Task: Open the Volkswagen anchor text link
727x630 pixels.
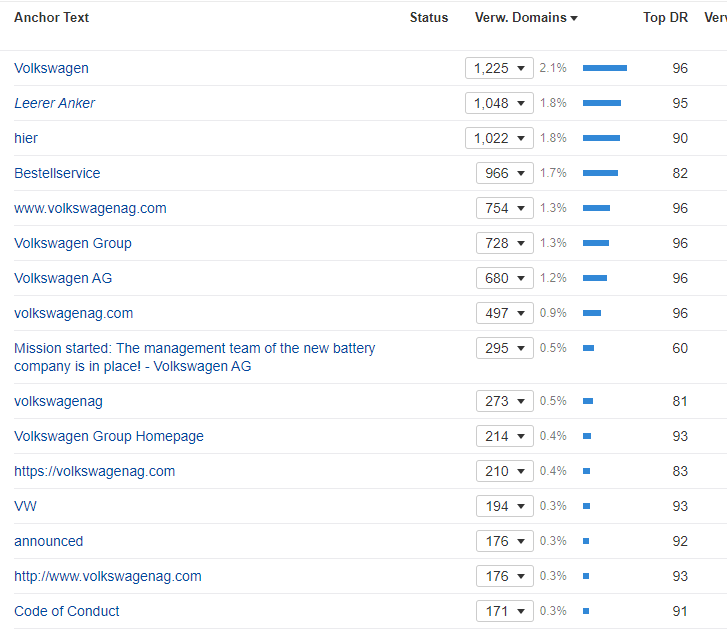Action: coord(51,68)
